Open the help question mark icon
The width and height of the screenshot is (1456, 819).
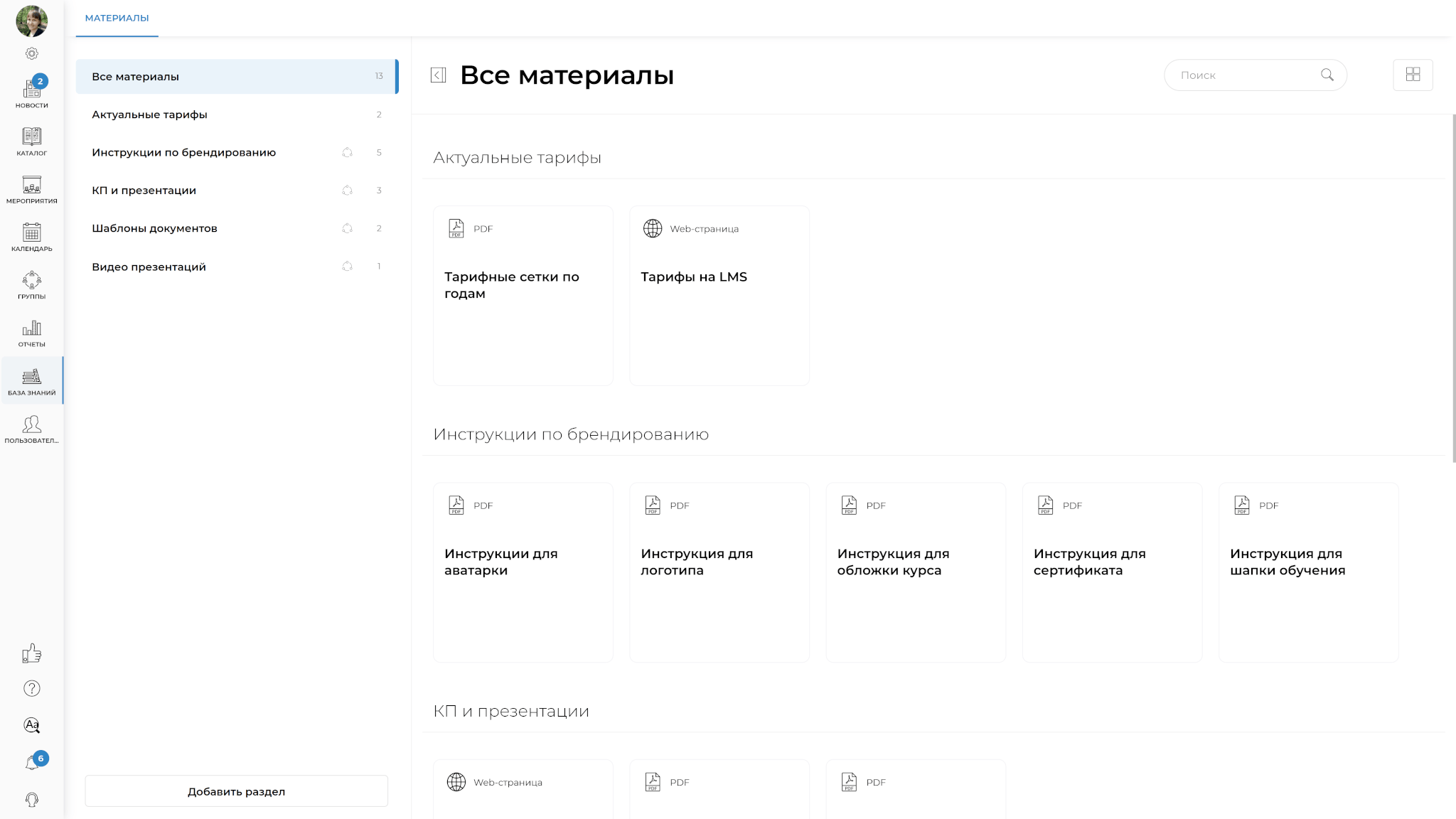[31, 688]
